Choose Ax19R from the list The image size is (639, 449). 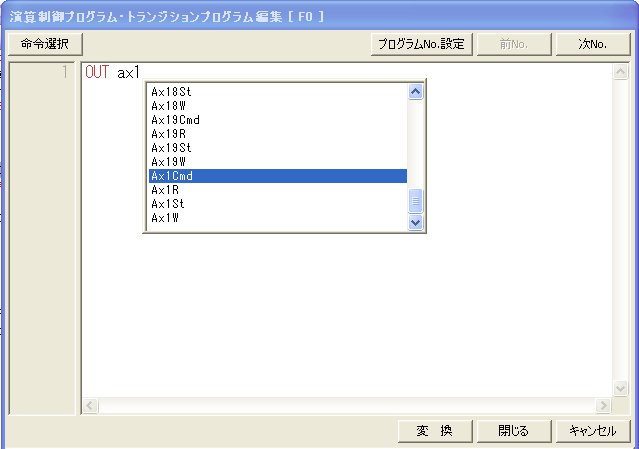coord(277,134)
